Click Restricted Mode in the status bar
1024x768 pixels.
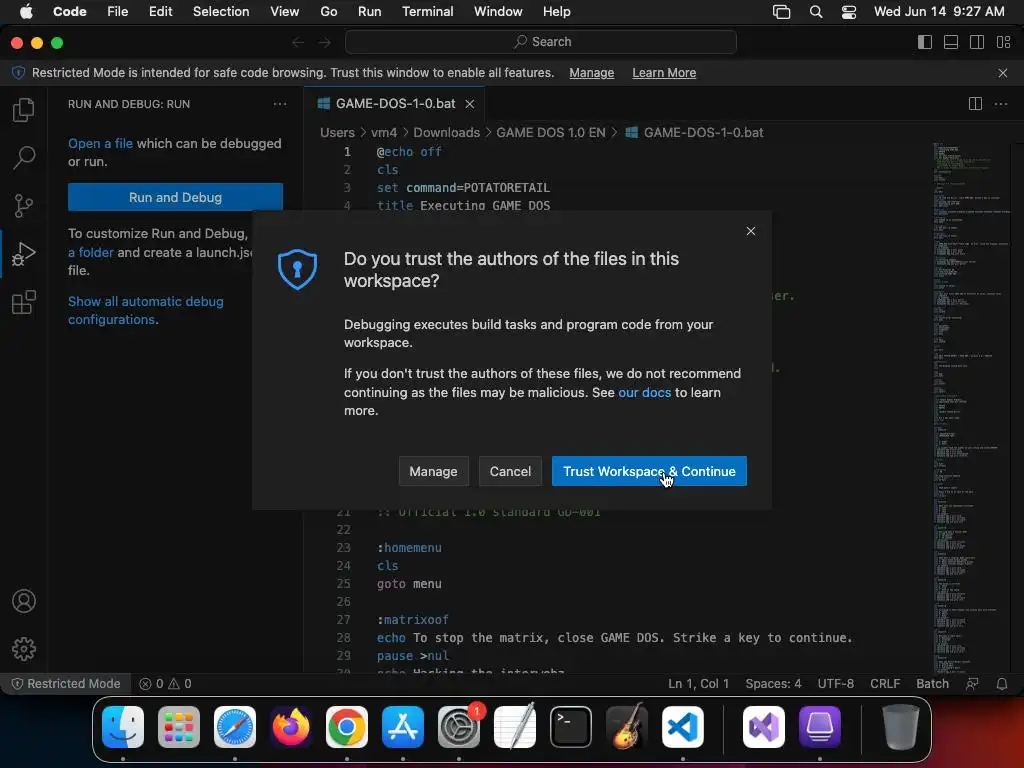coord(66,684)
